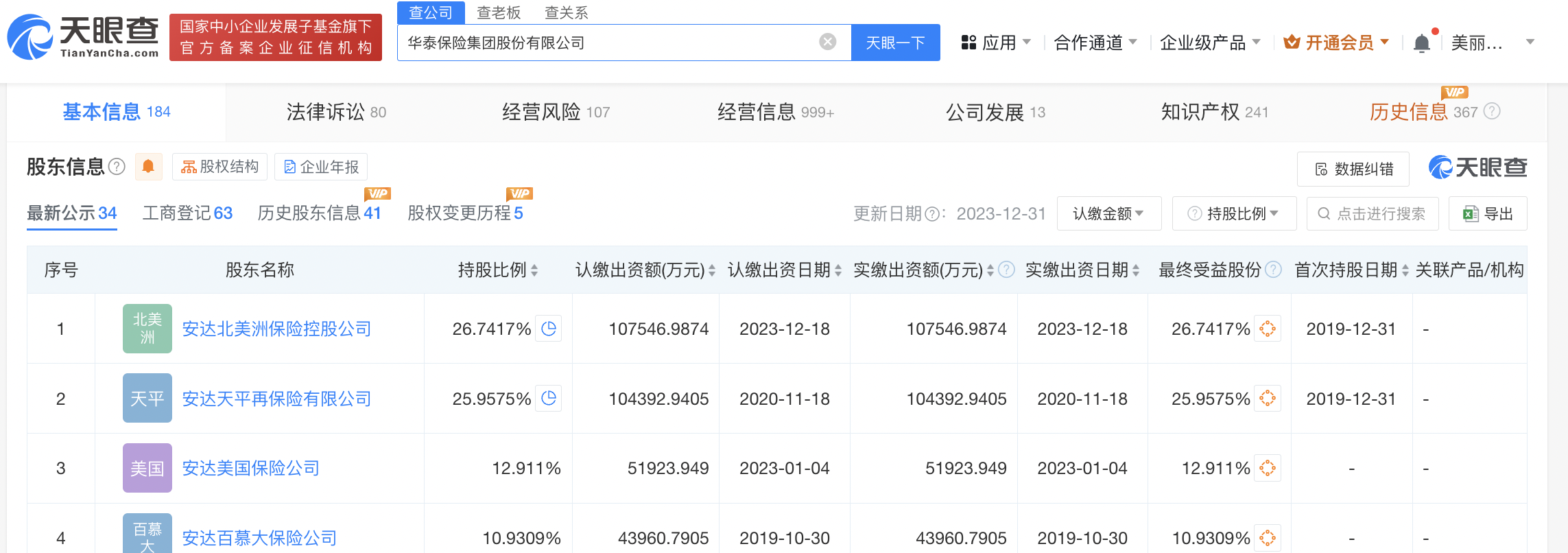The height and width of the screenshot is (553, 1568).
Task: Click 天平 company avatar
Action: [147, 398]
